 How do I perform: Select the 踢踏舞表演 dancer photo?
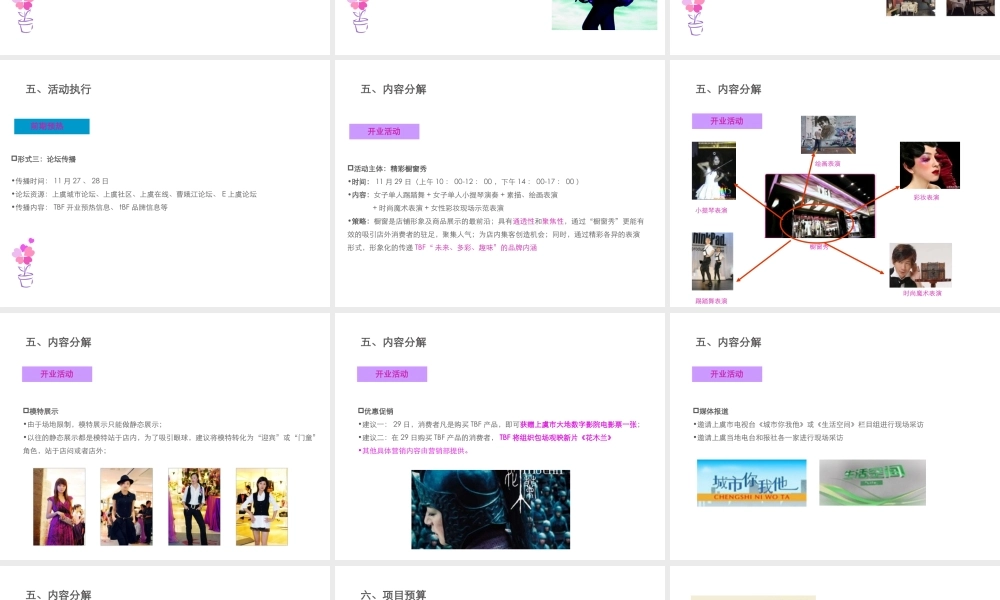click(712, 261)
